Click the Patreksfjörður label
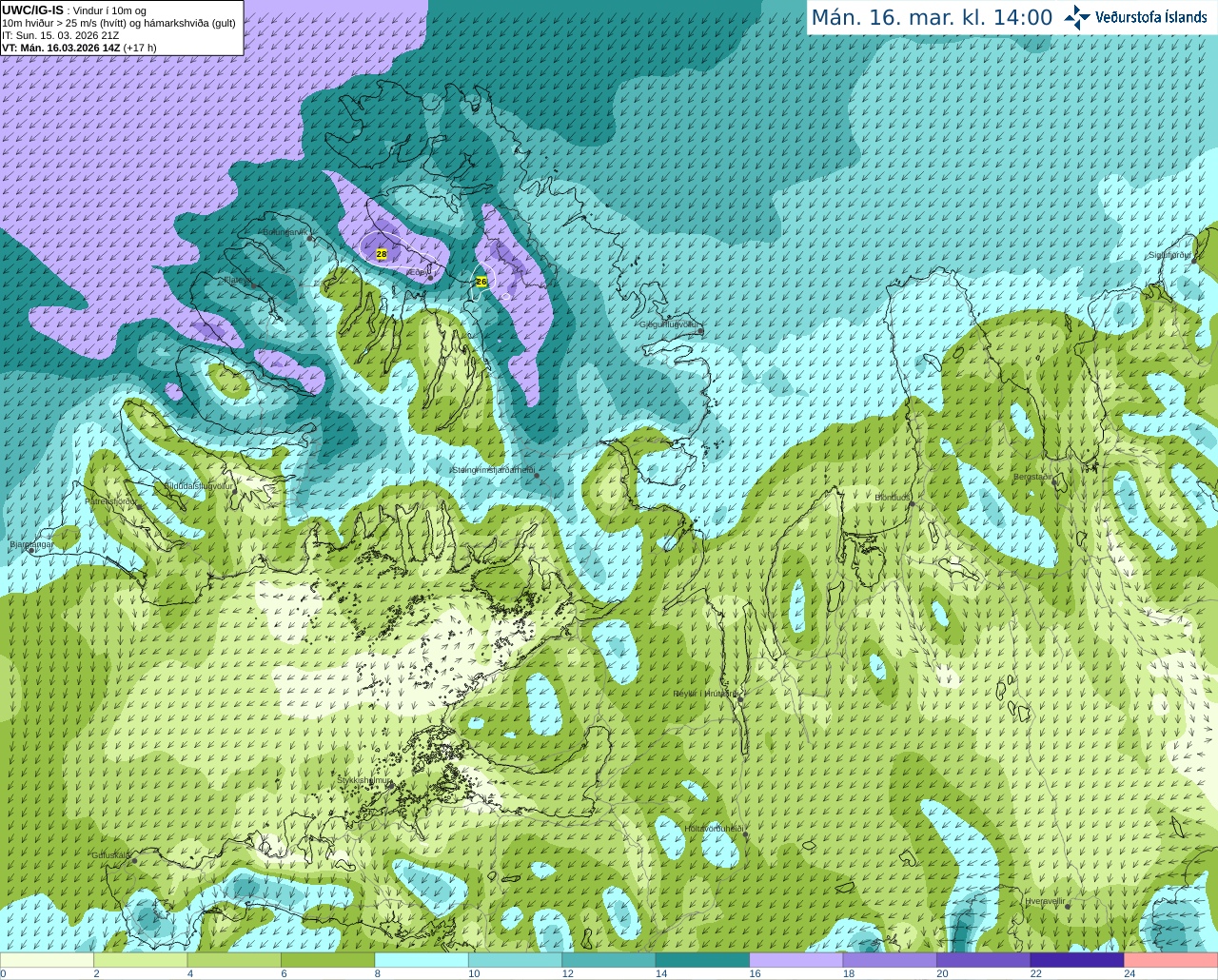The width and height of the screenshot is (1218, 980). pyautogui.click(x=111, y=500)
